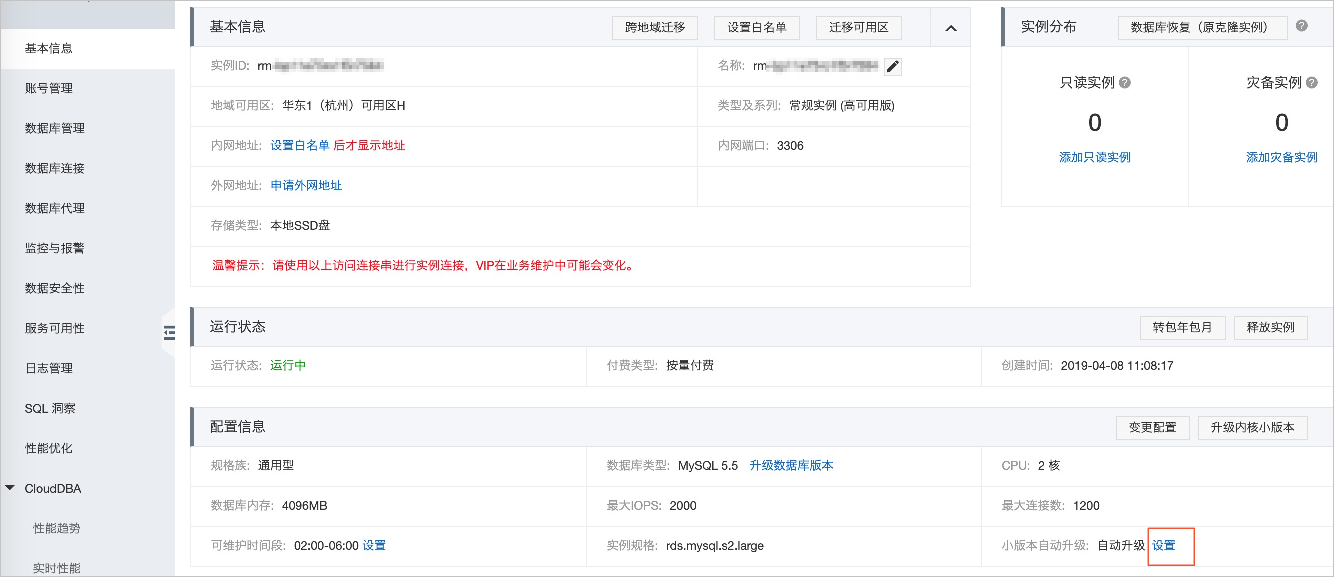Open 服务可用性 in the sidebar
The height and width of the screenshot is (577, 1334).
click(55, 328)
